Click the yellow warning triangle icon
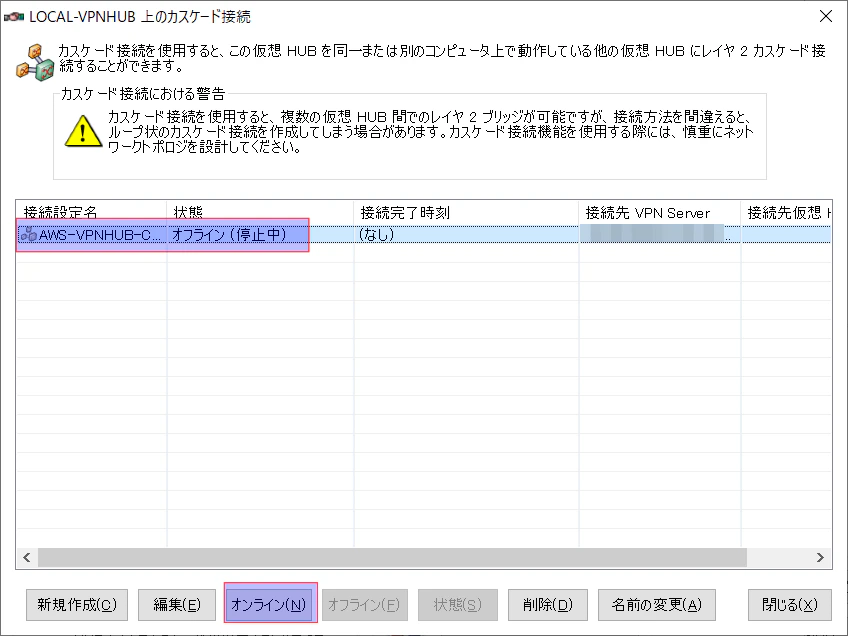Viewport: 848px width, 636px height. 83,131
